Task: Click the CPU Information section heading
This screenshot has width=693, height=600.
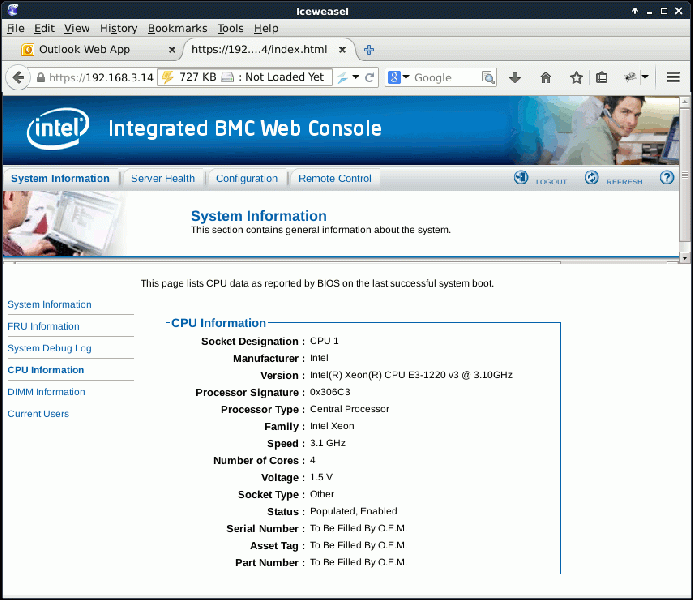Action: coord(218,323)
